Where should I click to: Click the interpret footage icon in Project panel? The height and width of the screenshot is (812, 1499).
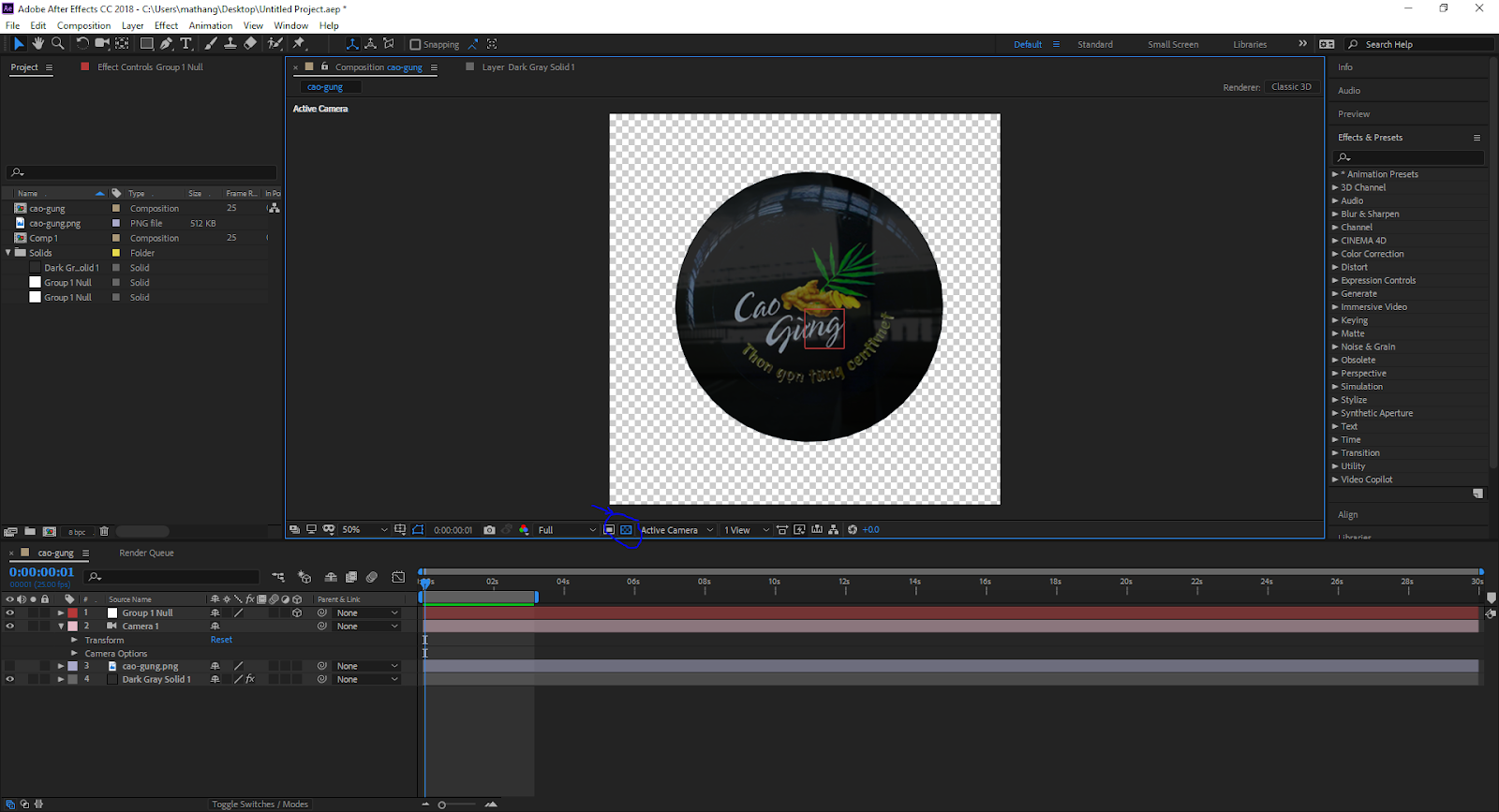[x=10, y=531]
